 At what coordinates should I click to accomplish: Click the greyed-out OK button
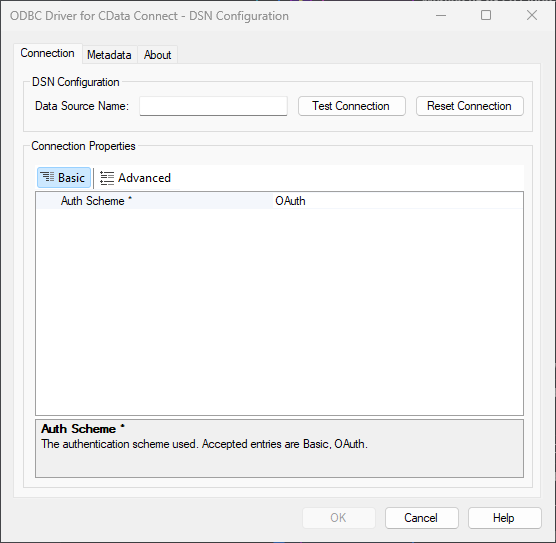click(339, 518)
